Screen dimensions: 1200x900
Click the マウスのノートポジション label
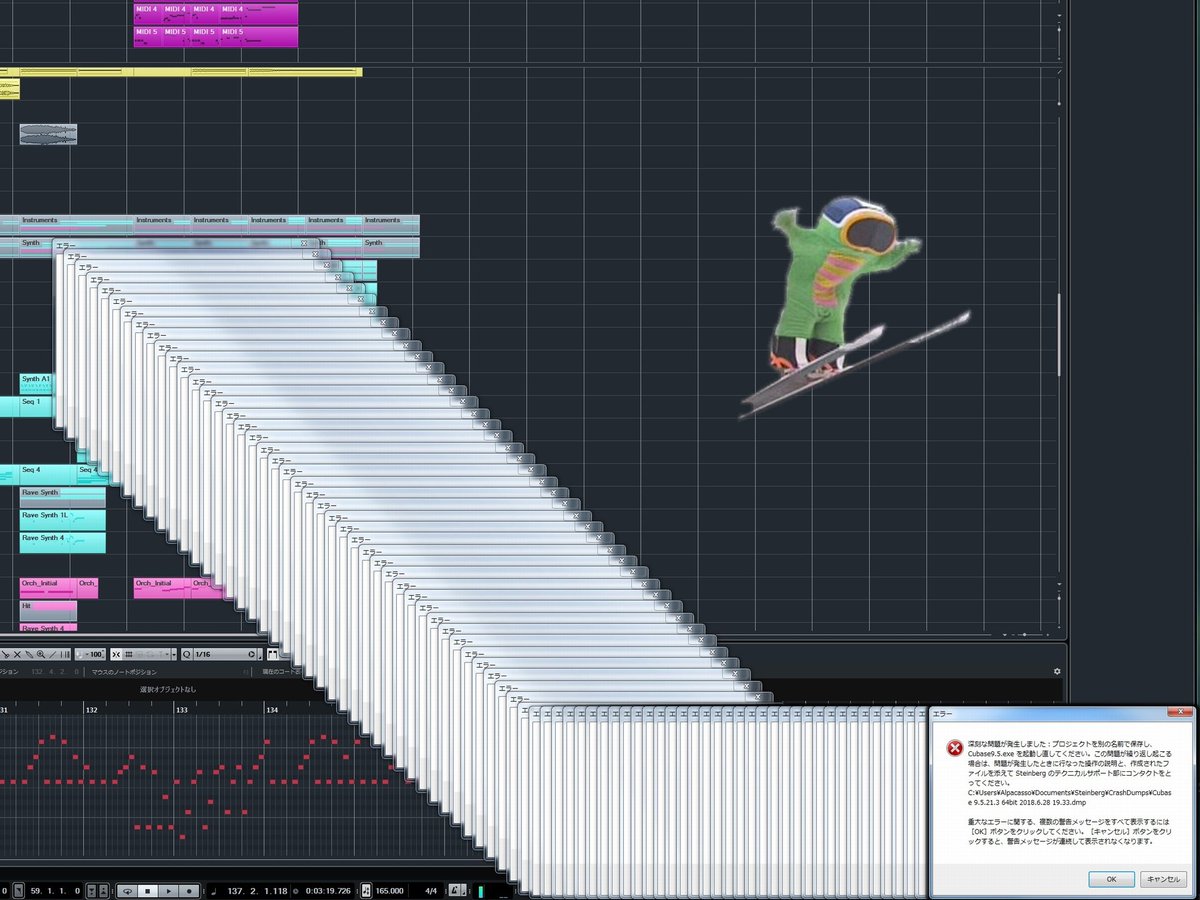(124, 672)
